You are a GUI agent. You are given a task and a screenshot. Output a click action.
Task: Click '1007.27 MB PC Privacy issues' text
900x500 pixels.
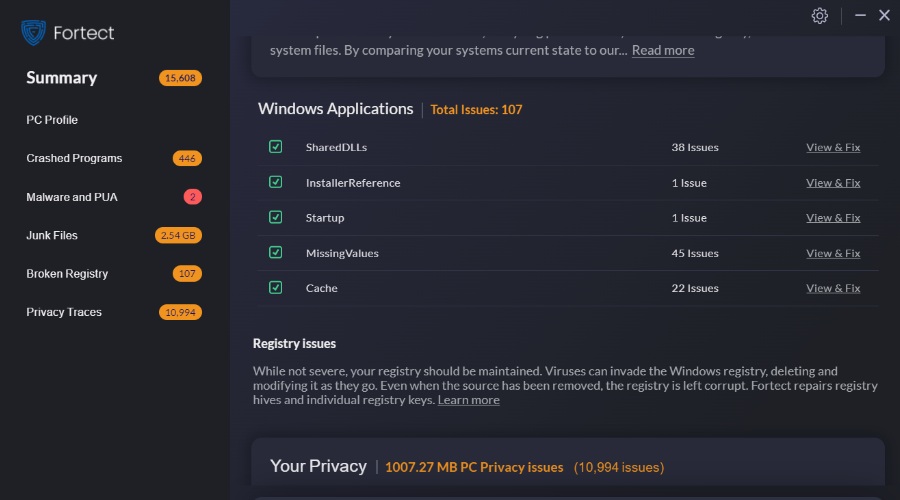click(474, 467)
